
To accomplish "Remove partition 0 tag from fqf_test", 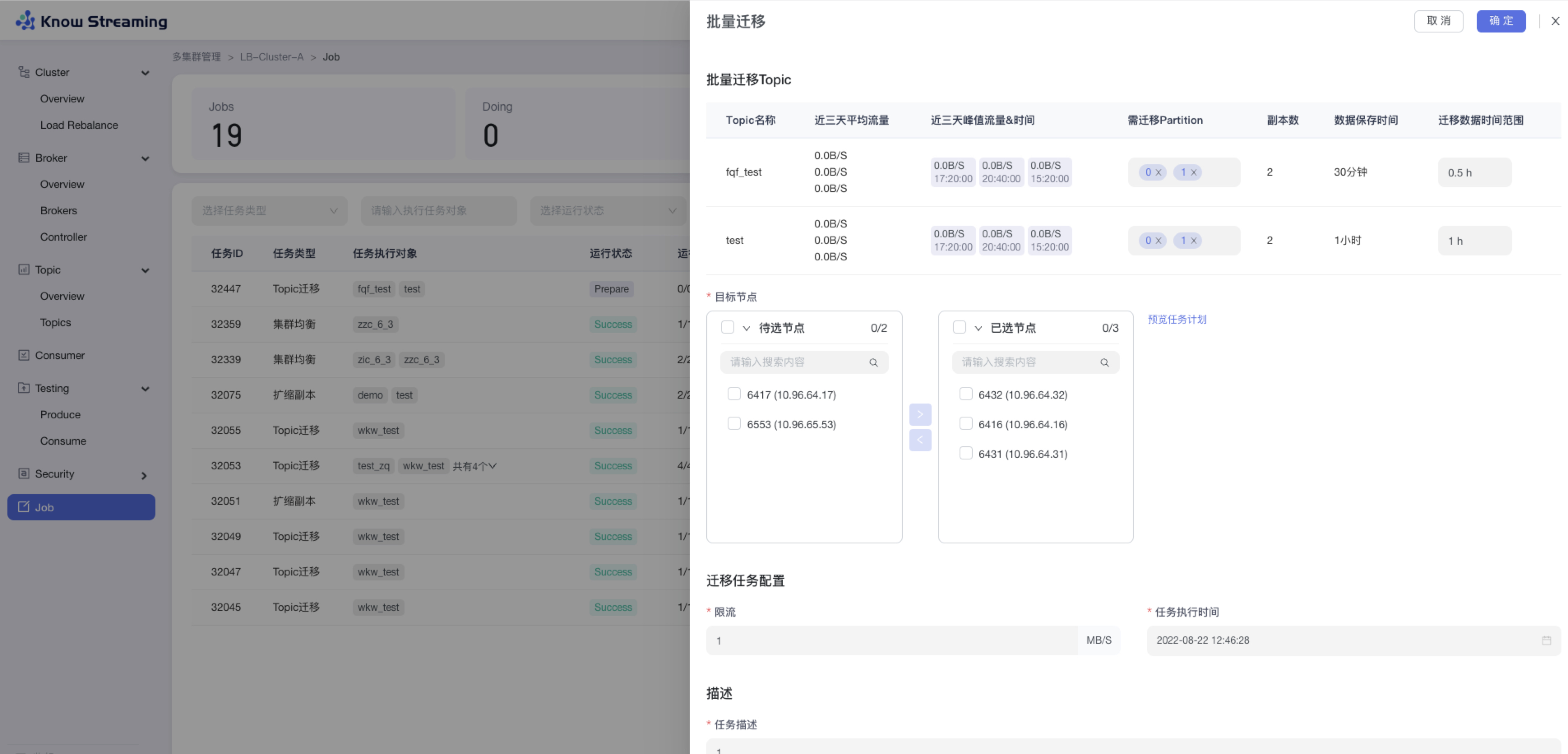I will 1159,172.
